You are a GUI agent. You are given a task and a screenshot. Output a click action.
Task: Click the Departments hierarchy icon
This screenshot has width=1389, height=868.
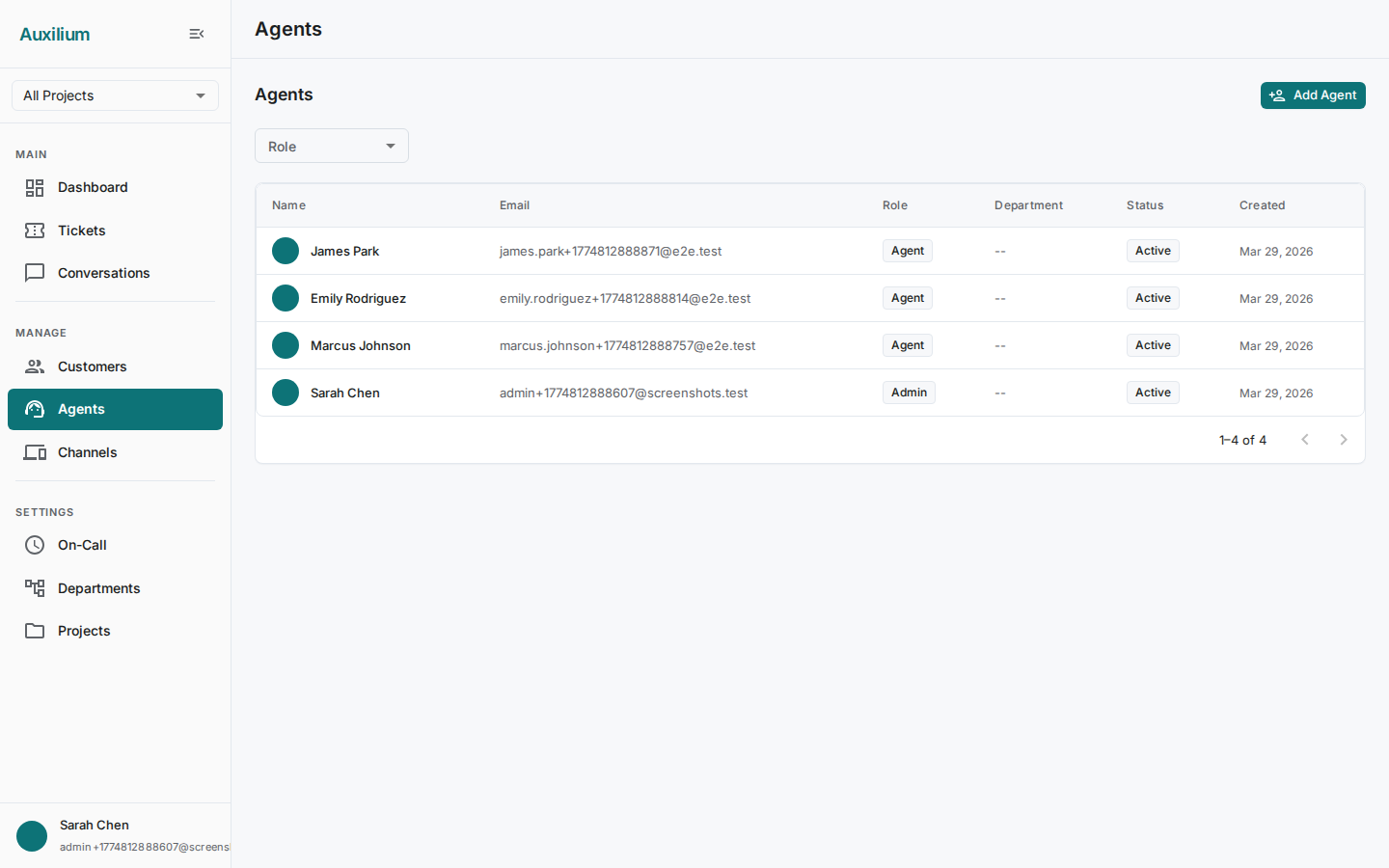click(x=35, y=588)
